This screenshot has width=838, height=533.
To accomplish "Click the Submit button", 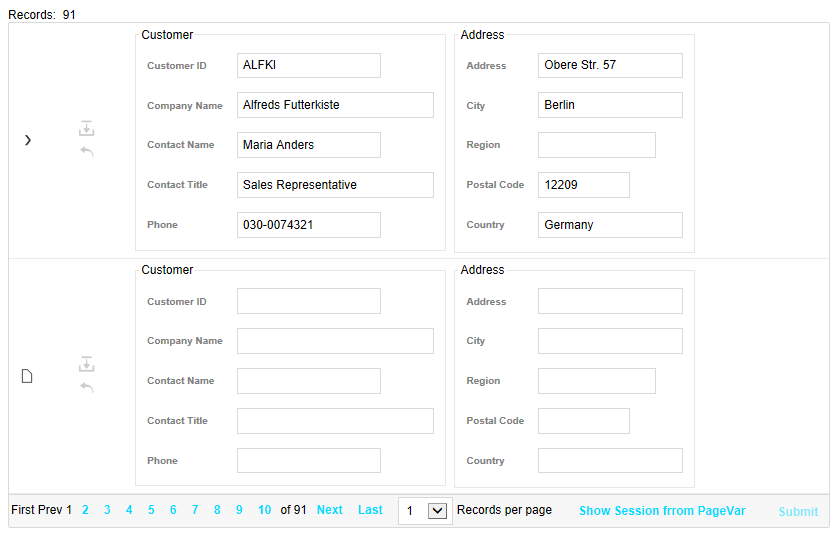I will [x=798, y=512].
